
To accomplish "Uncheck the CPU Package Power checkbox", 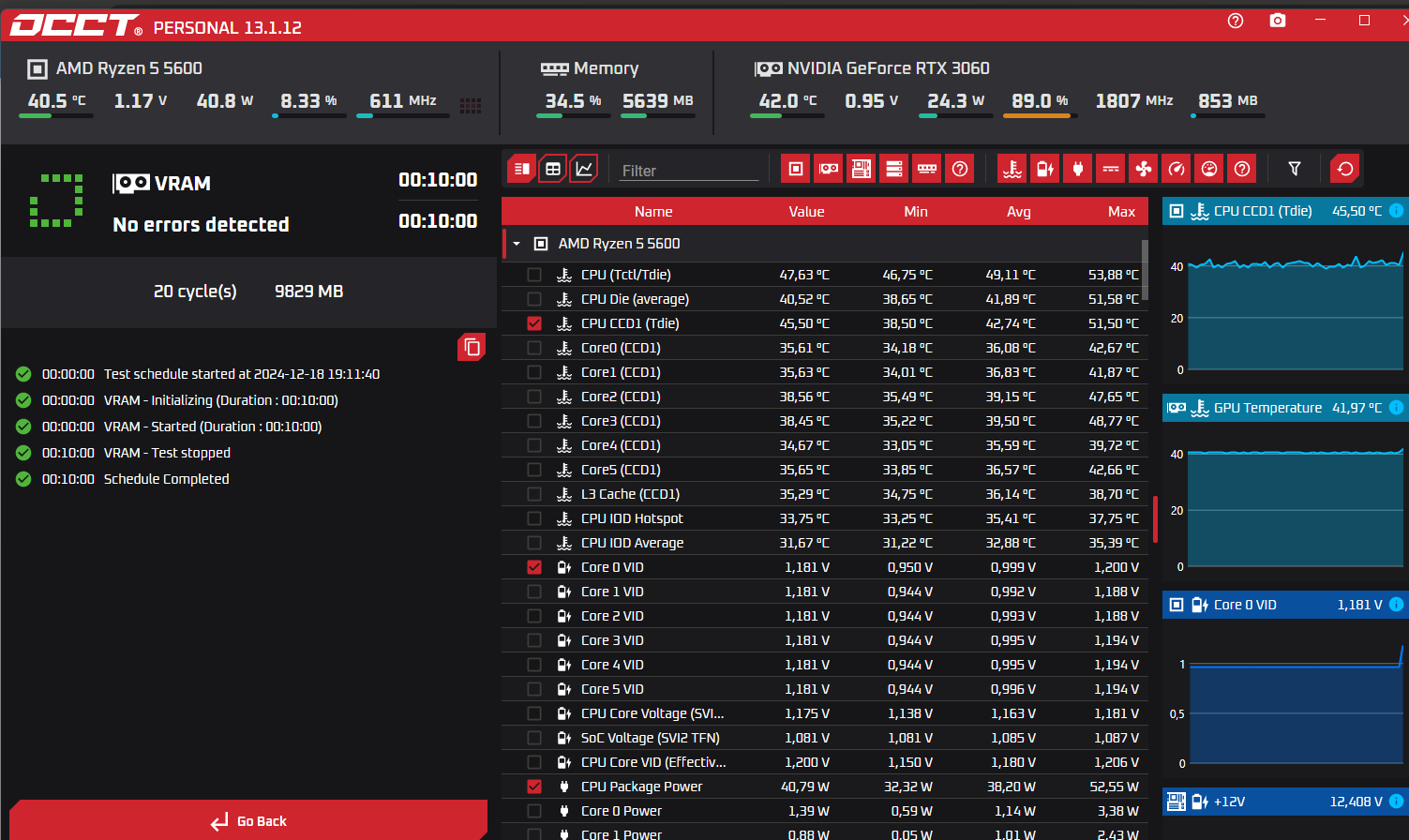I will click(534, 787).
